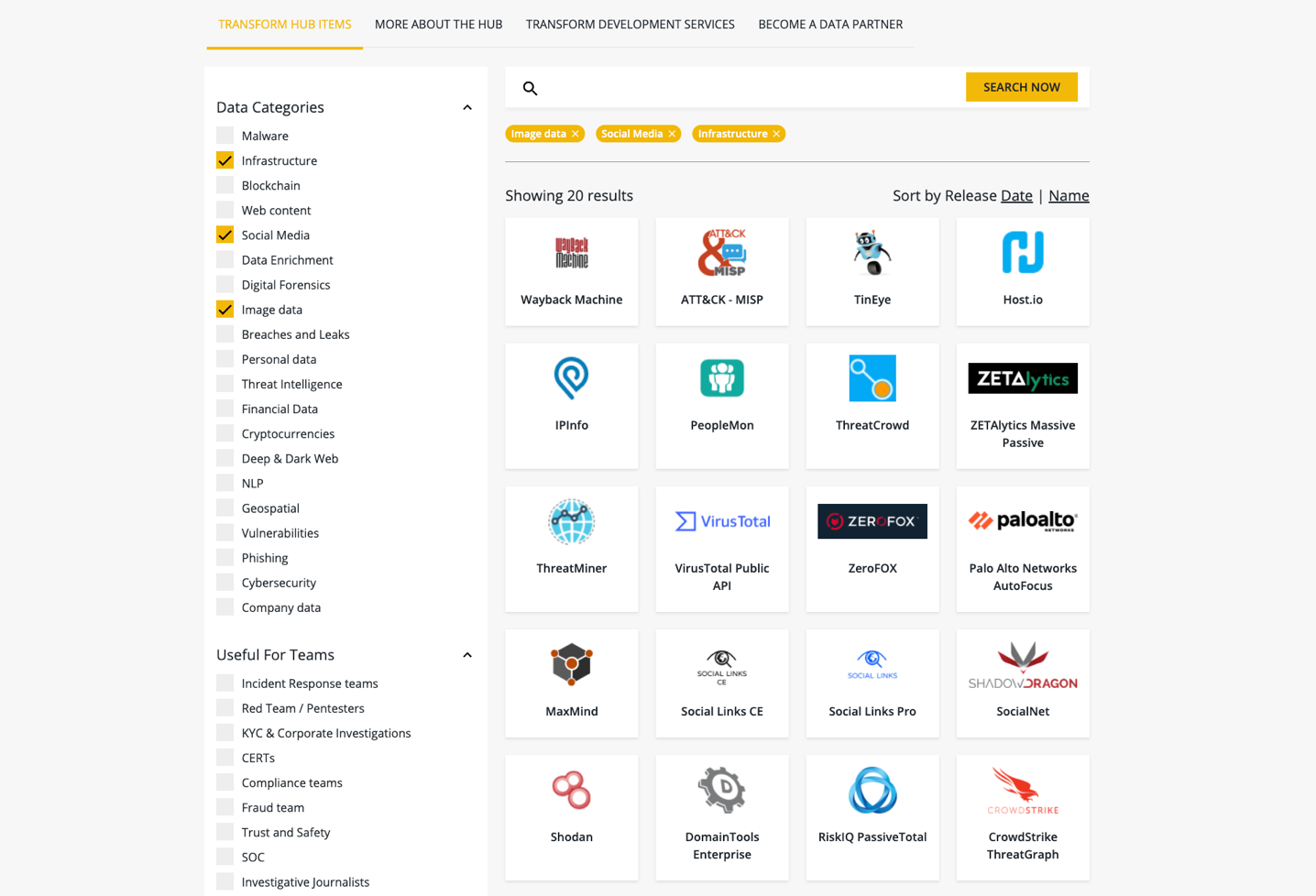1316x896 pixels.
Task: Switch to Transform Hub Items tab
Action: pos(285,24)
